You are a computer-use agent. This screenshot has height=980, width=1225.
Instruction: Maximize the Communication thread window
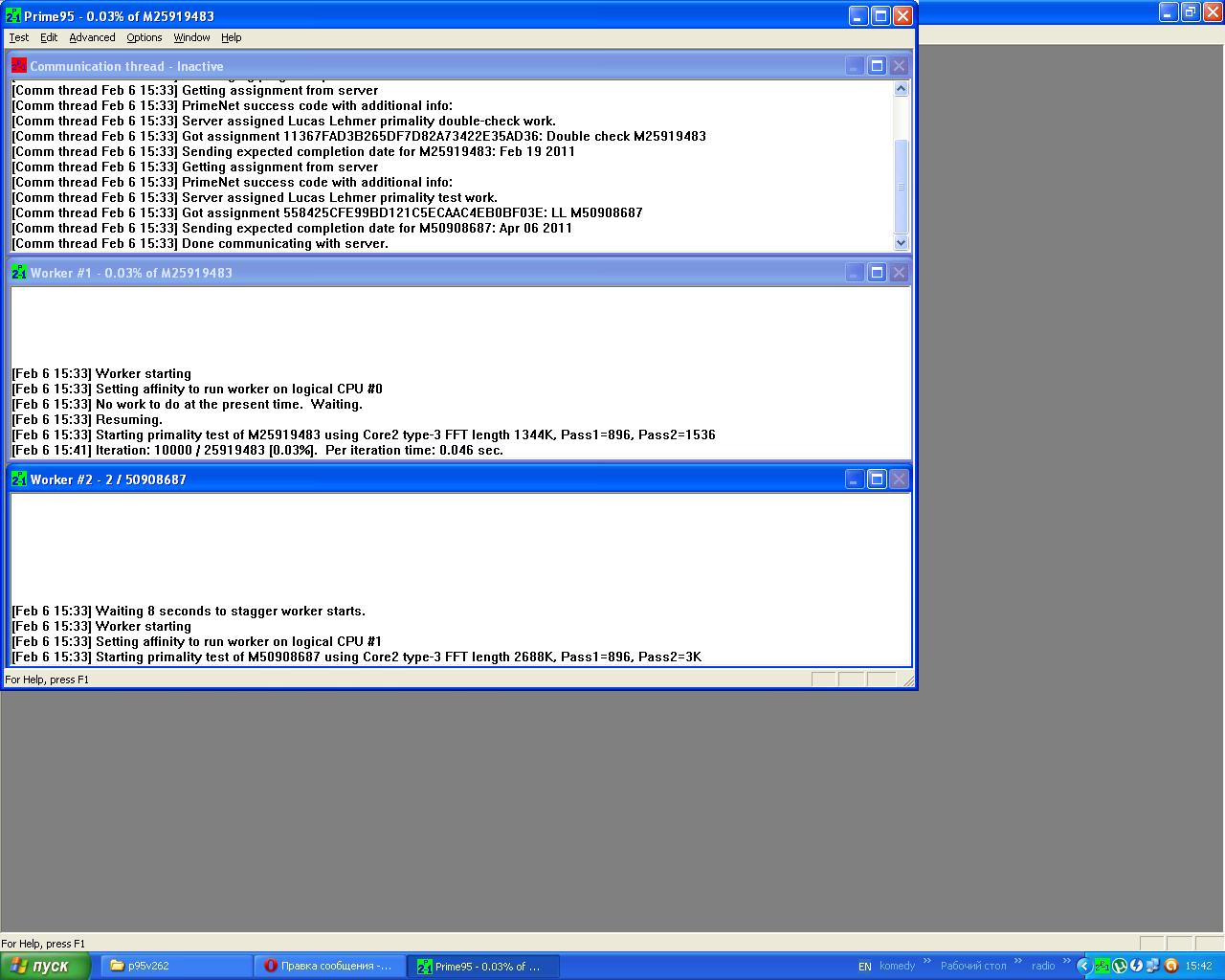coord(877,66)
